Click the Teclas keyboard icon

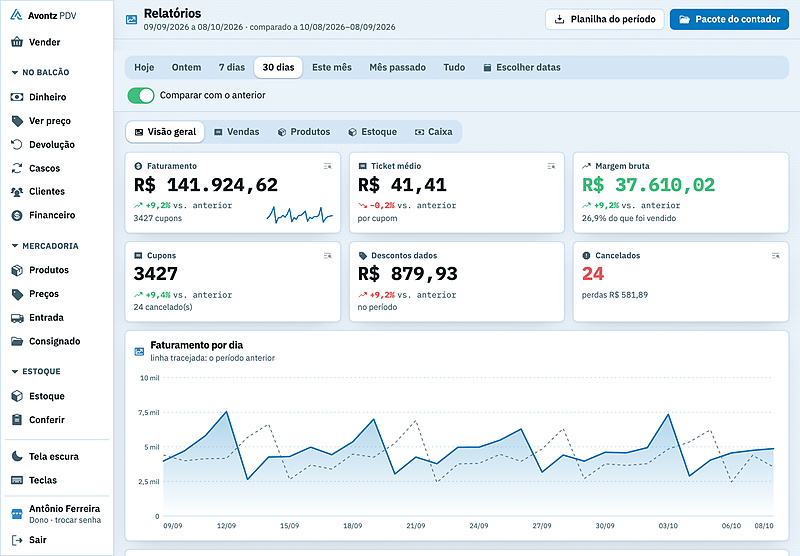[x=17, y=480]
